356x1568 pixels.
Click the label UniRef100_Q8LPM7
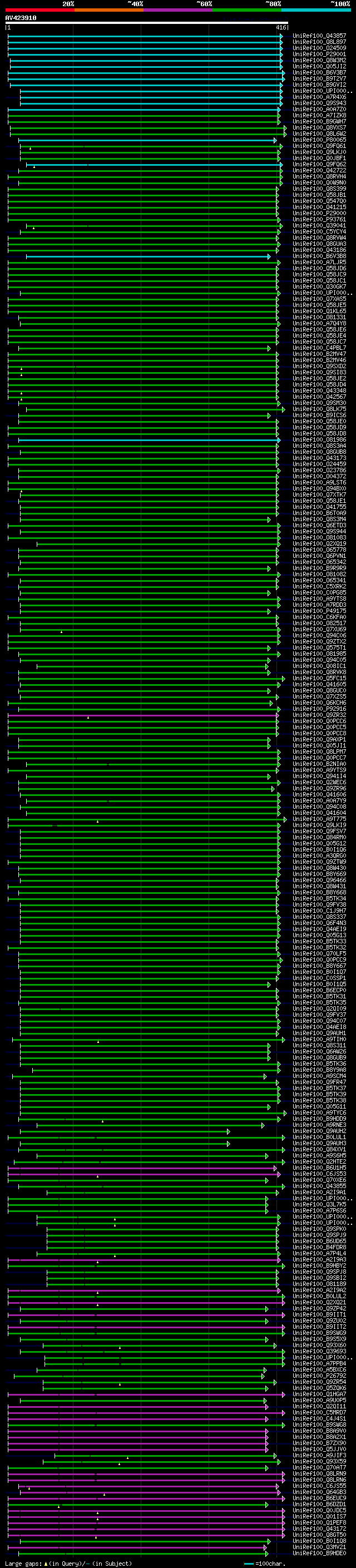tap(319, 753)
